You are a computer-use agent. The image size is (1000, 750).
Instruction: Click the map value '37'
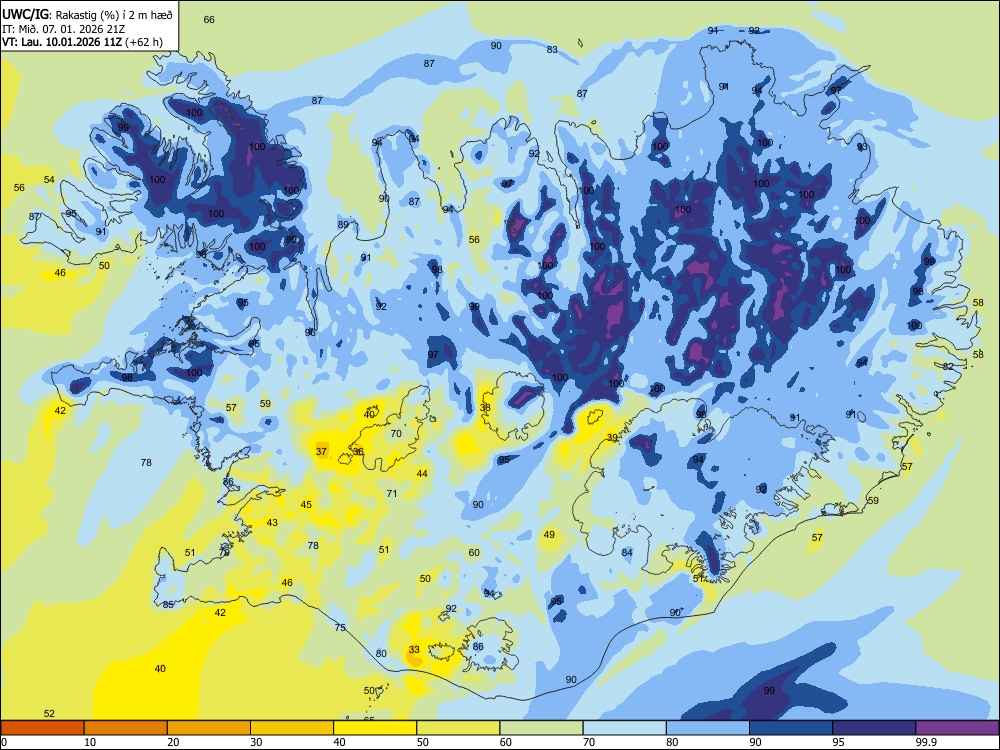click(321, 452)
